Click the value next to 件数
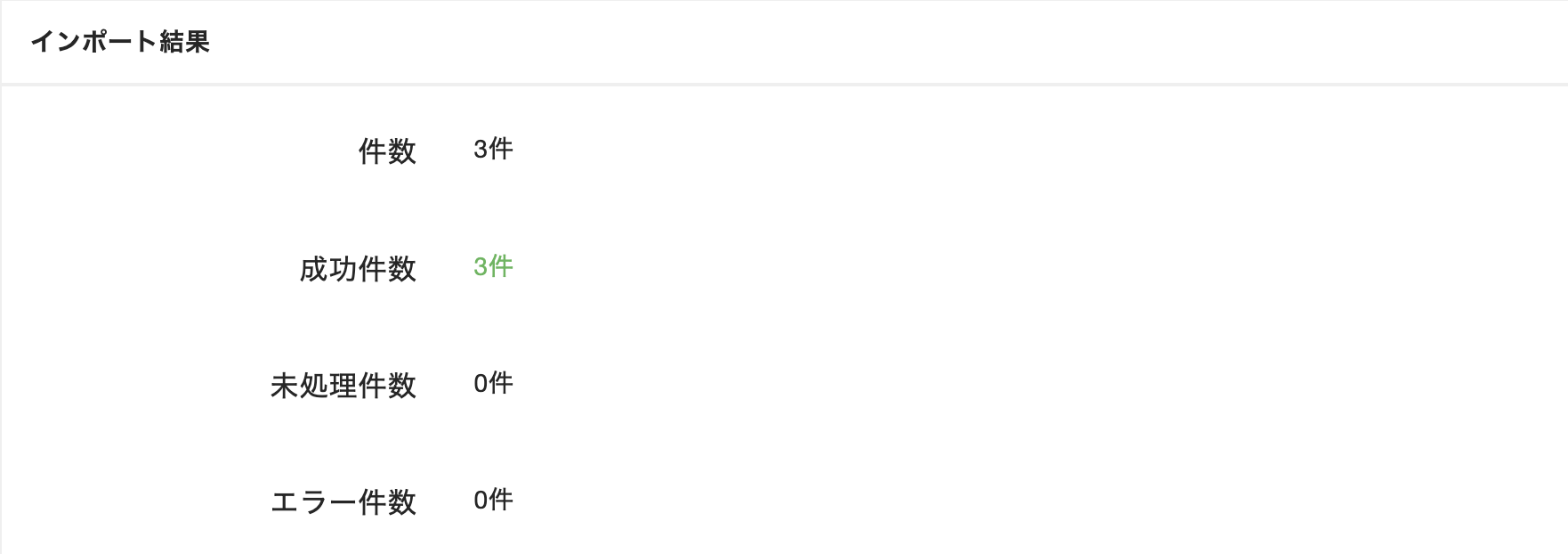This screenshot has height=554, width=1568. (x=493, y=149)
